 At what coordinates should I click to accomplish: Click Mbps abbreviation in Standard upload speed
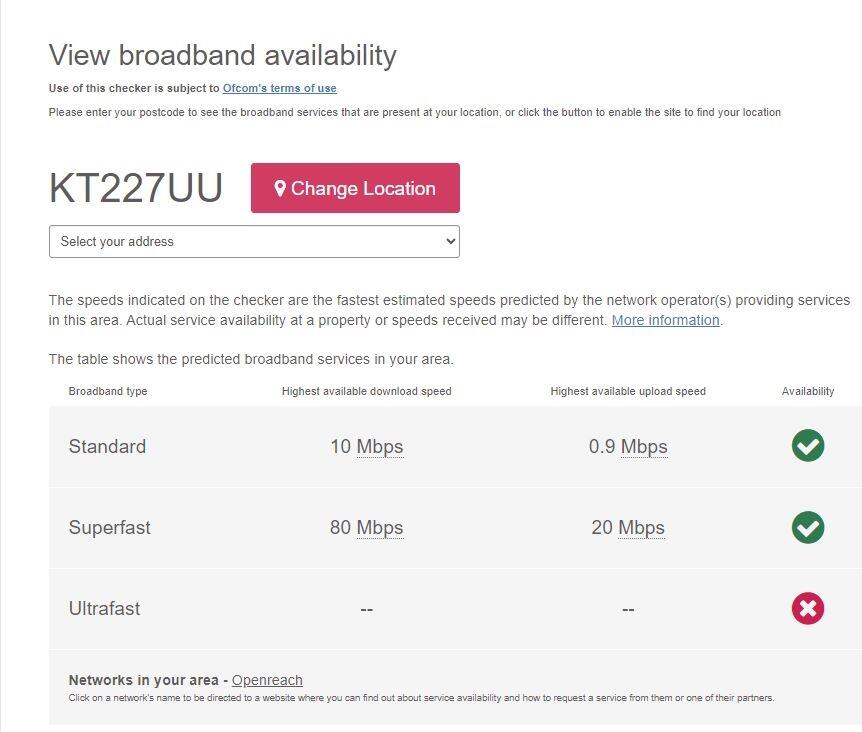[x=644, y=447]
